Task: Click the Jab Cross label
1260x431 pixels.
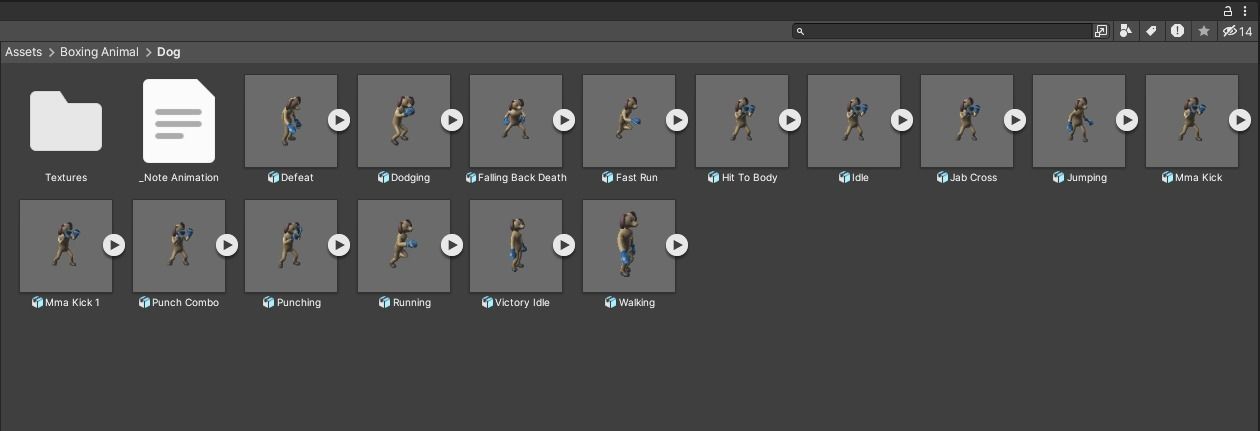Action: click(x=973, y=178)
